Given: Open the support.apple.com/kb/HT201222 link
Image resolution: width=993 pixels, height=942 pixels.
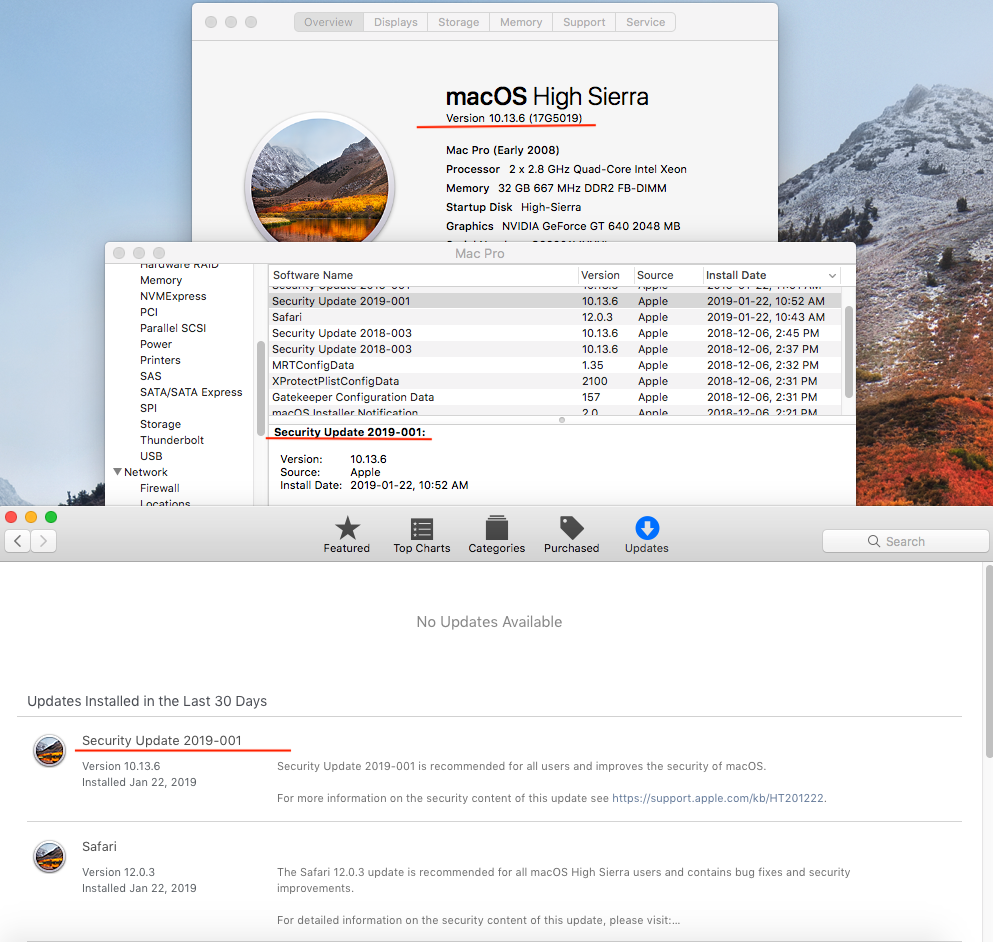Looking at the screenshot, I should tap(718, 798).
